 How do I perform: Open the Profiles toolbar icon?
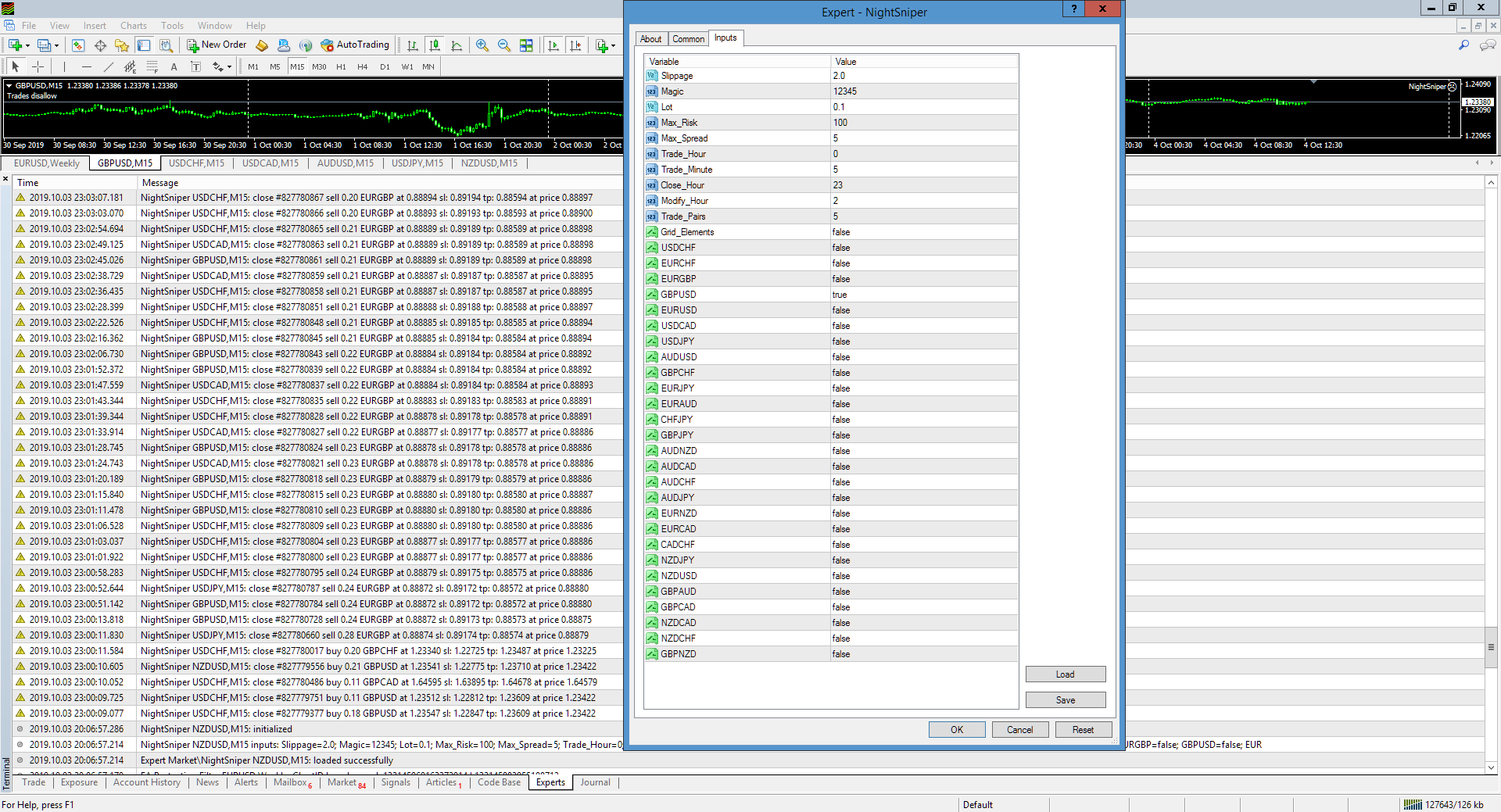(45, 45)
